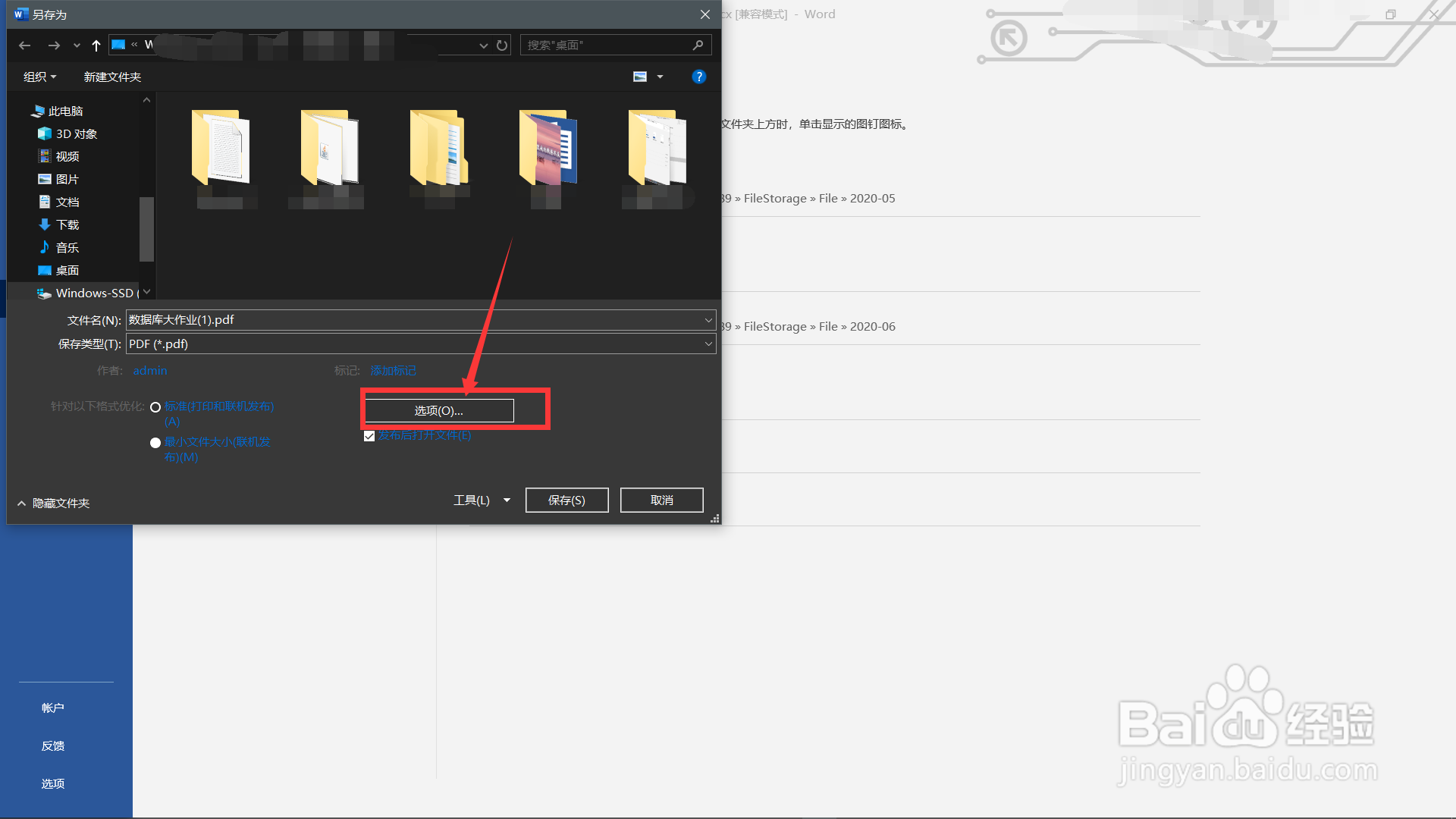Image resolution: width=1456 pixels, height=819 pixels.
Task: Collapse with Hide Folders (隐藏文件夹)
Action: pos(53,504)
